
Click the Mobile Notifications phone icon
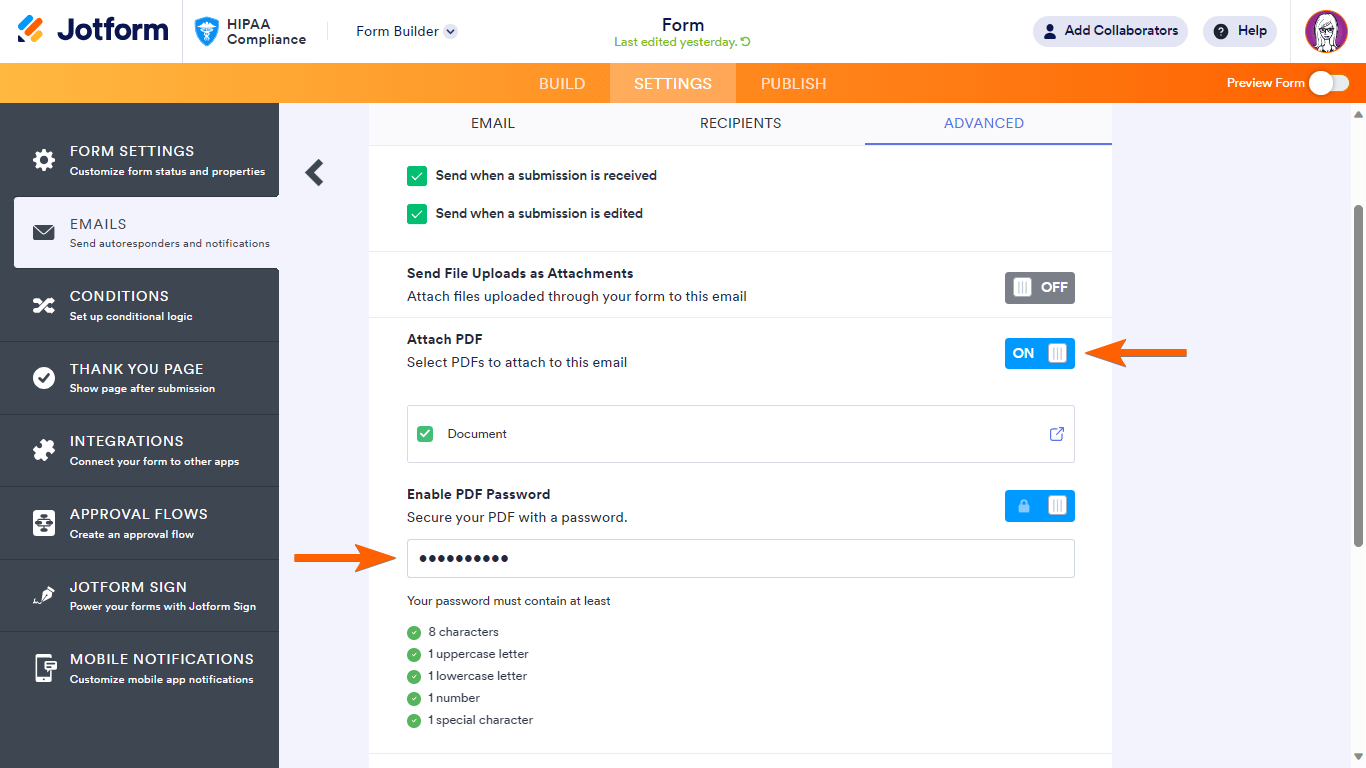44,668
